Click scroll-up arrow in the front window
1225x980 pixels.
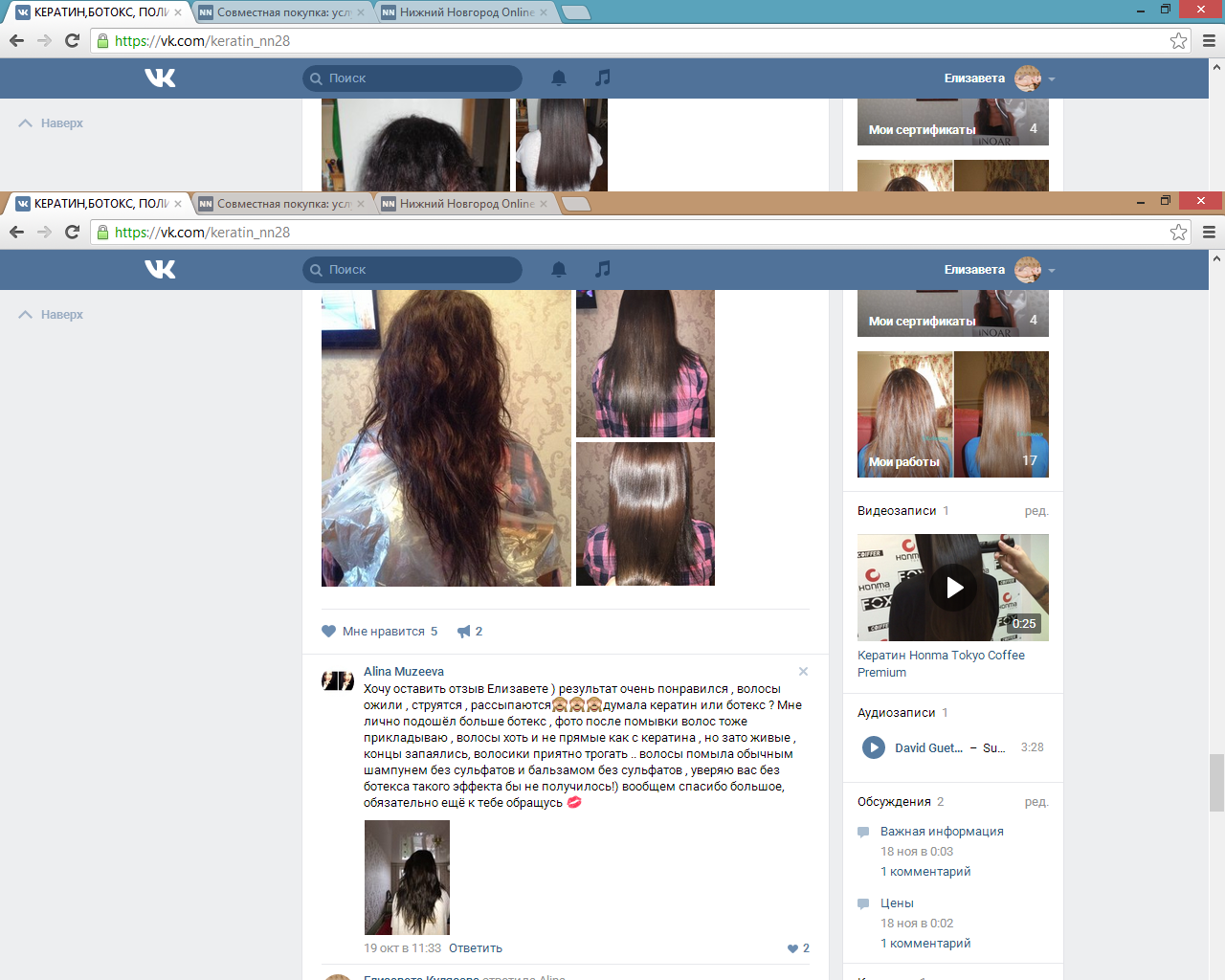tap(1216, 258)
